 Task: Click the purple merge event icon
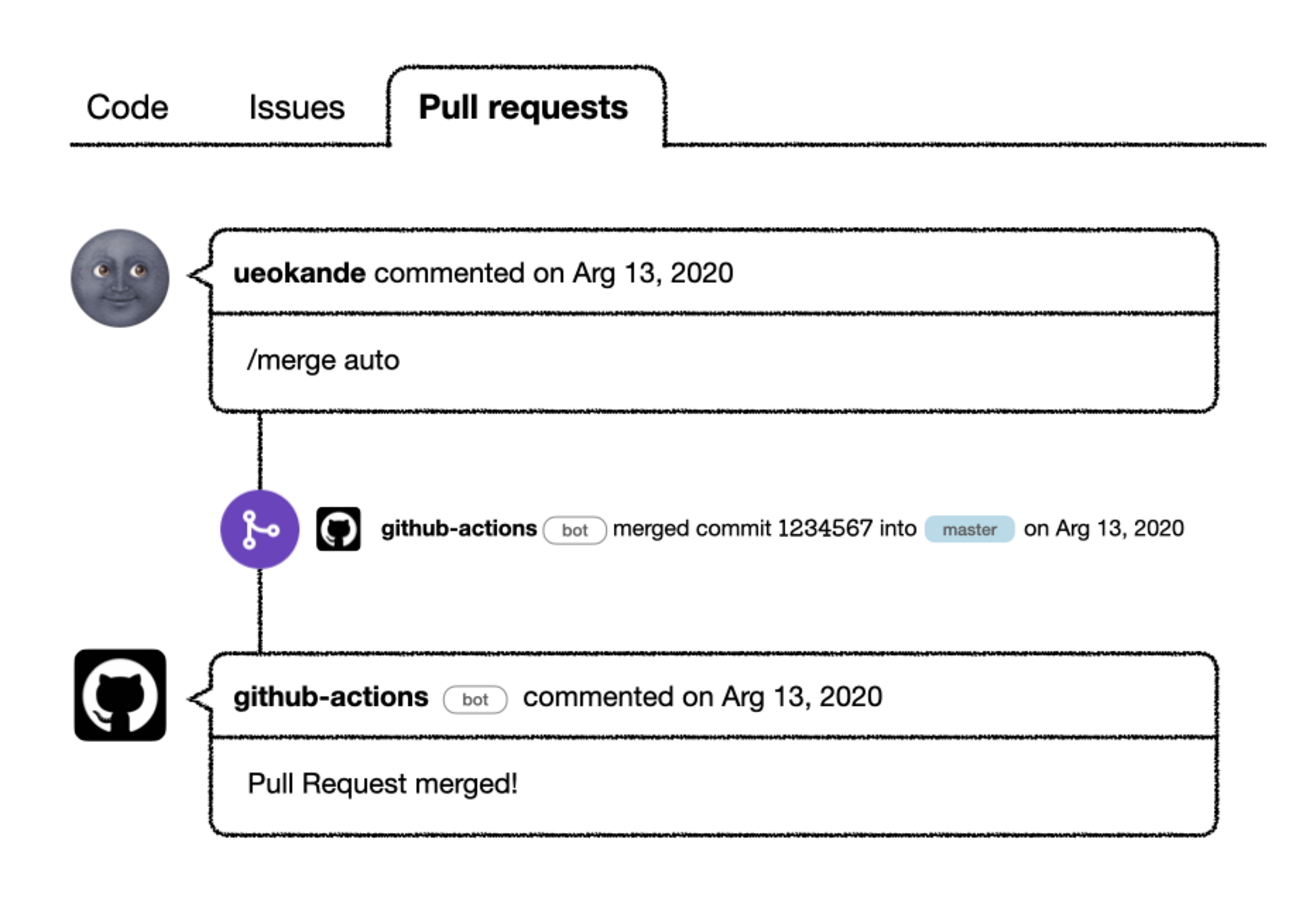(259, 529)
